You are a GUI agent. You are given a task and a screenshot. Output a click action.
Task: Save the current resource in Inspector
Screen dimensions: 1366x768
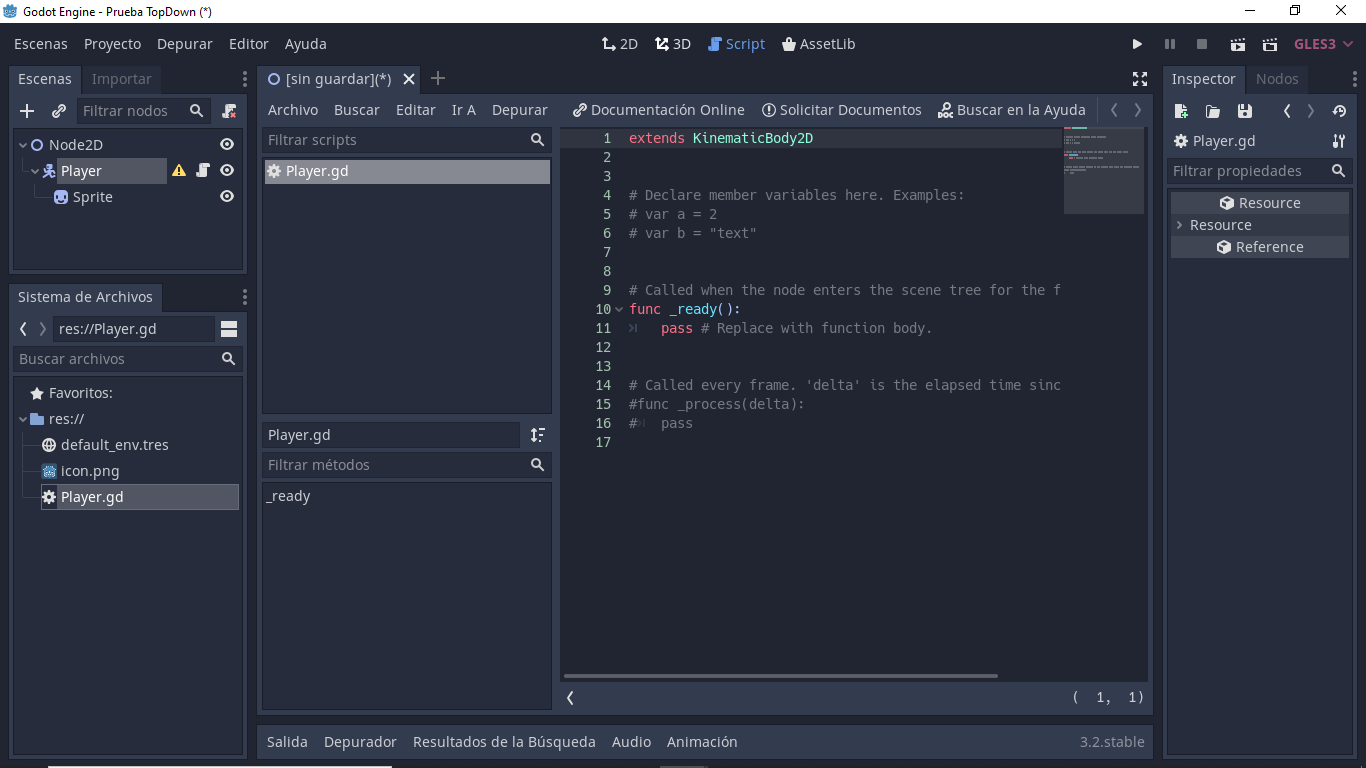coord(1245,111)
